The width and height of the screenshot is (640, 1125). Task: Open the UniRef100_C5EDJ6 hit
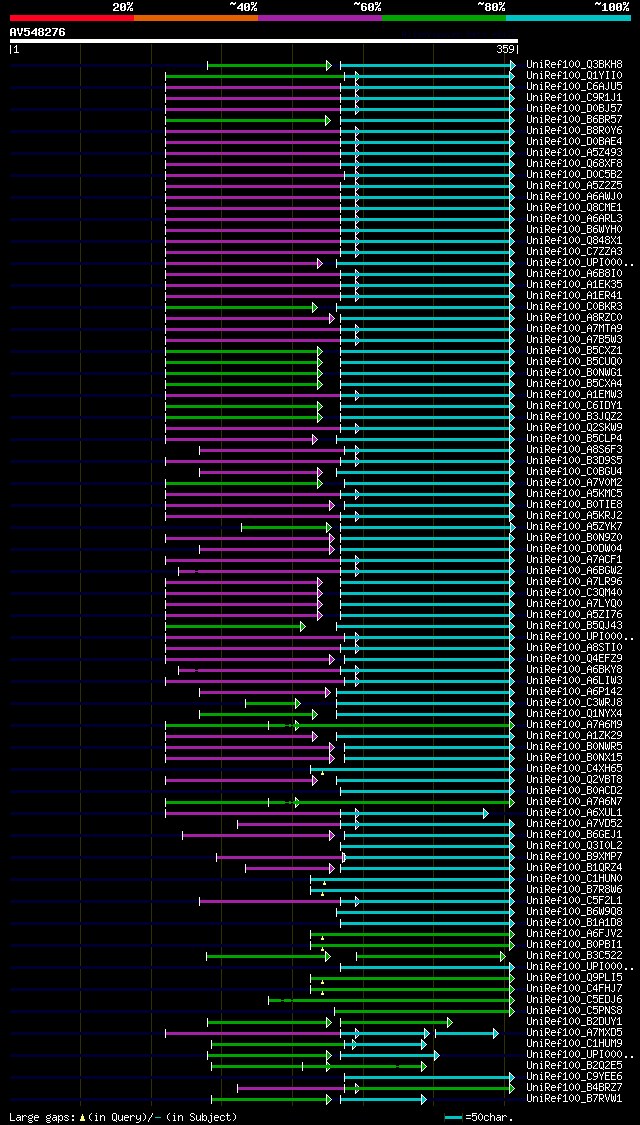click(574, 999)
